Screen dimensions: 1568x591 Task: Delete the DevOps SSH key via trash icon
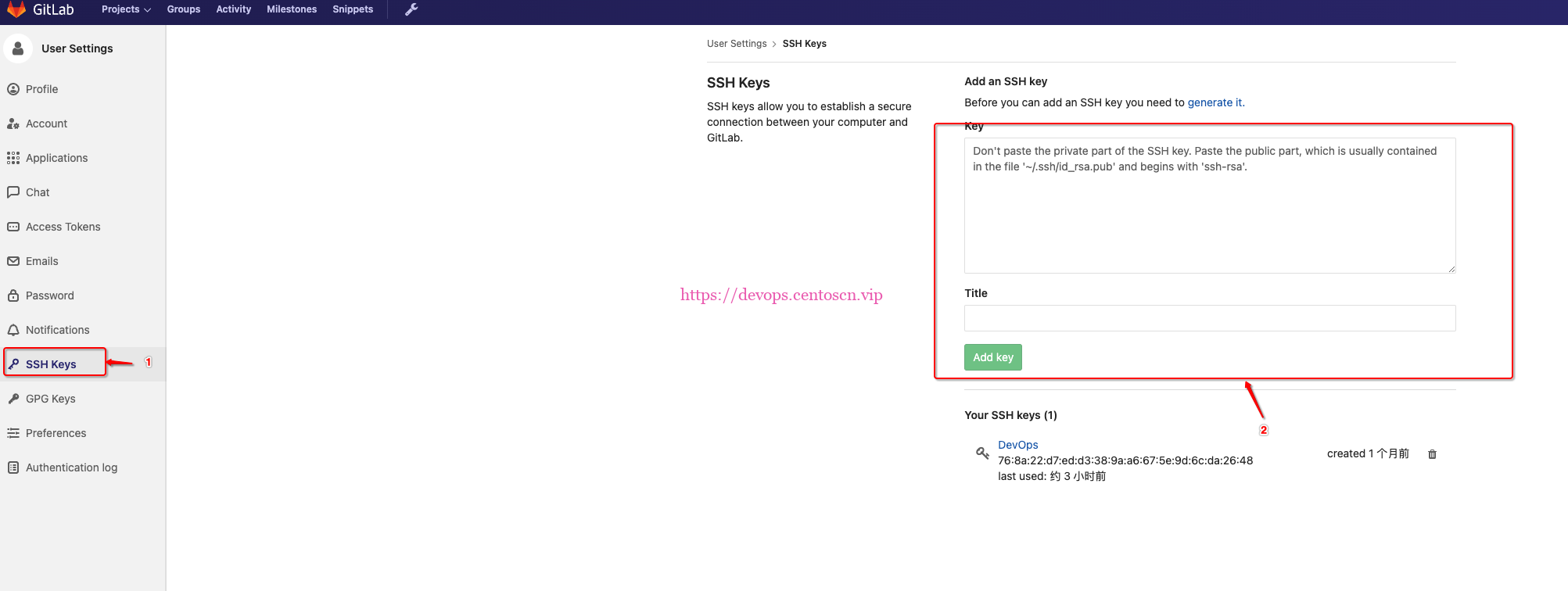pos(1432,454)
